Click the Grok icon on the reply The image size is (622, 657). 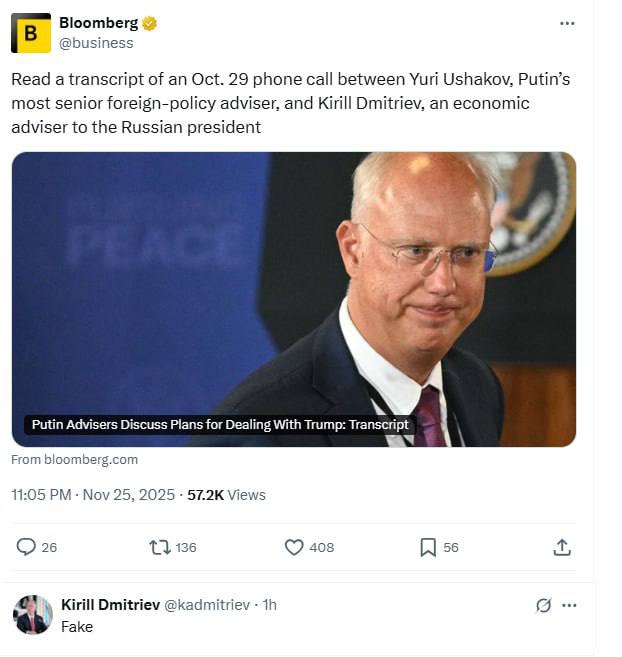pos(544,605)
